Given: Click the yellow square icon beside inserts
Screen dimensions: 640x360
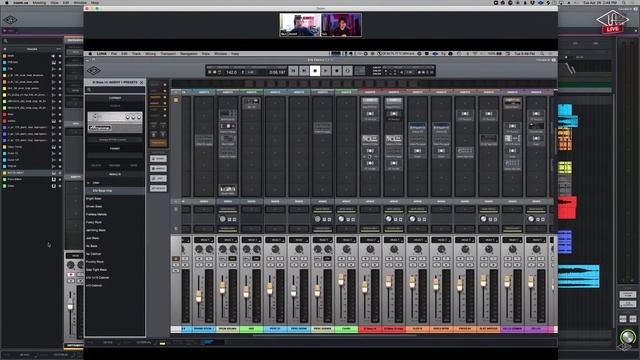Looking at the screenshot, I should pos(176,100).
